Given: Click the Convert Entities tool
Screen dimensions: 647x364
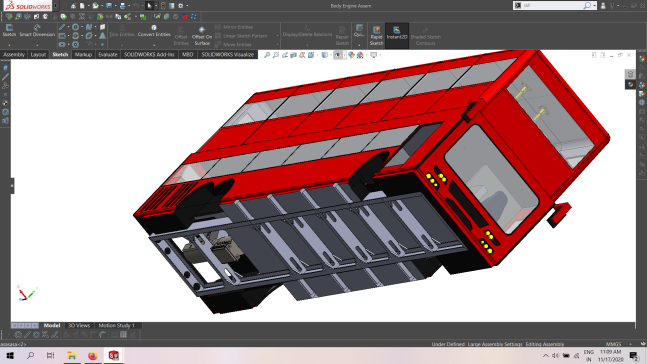Looking at the screenshot, I should tap(154, 31).
